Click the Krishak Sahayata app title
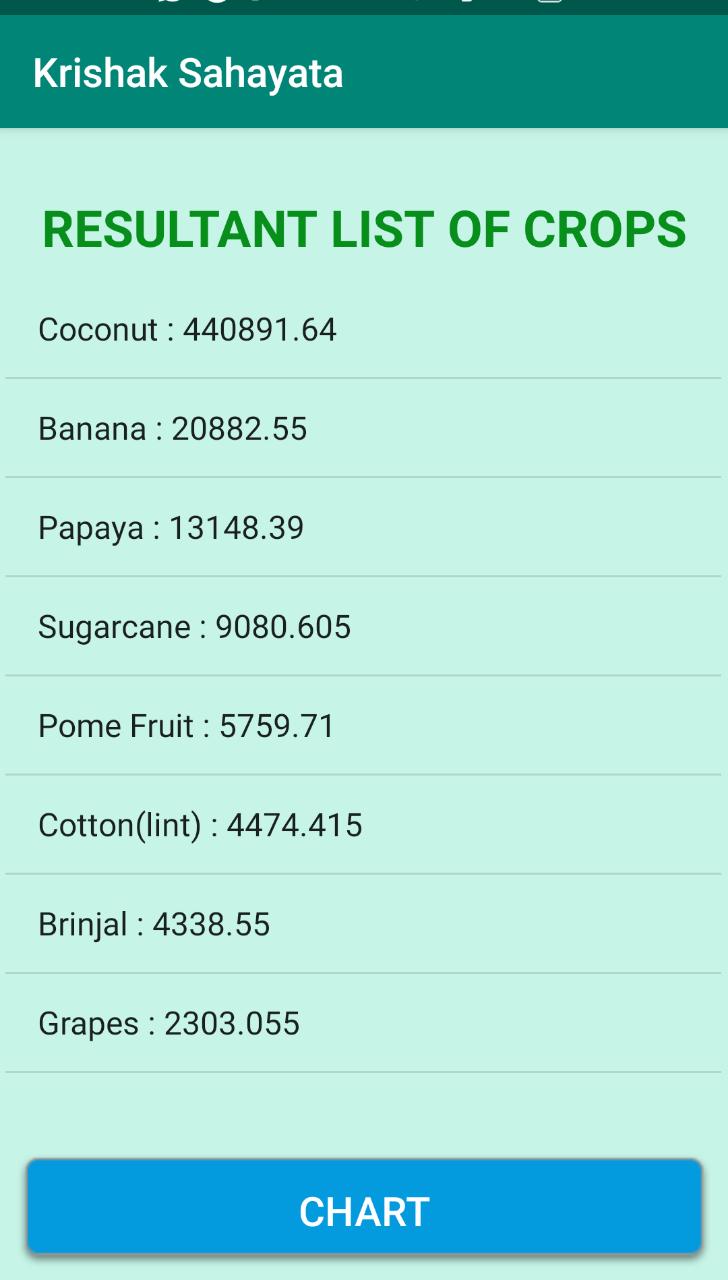Image resolution: width=728 pixels, height=1280 pixels. pyautogui.click(x=188, y=74)
